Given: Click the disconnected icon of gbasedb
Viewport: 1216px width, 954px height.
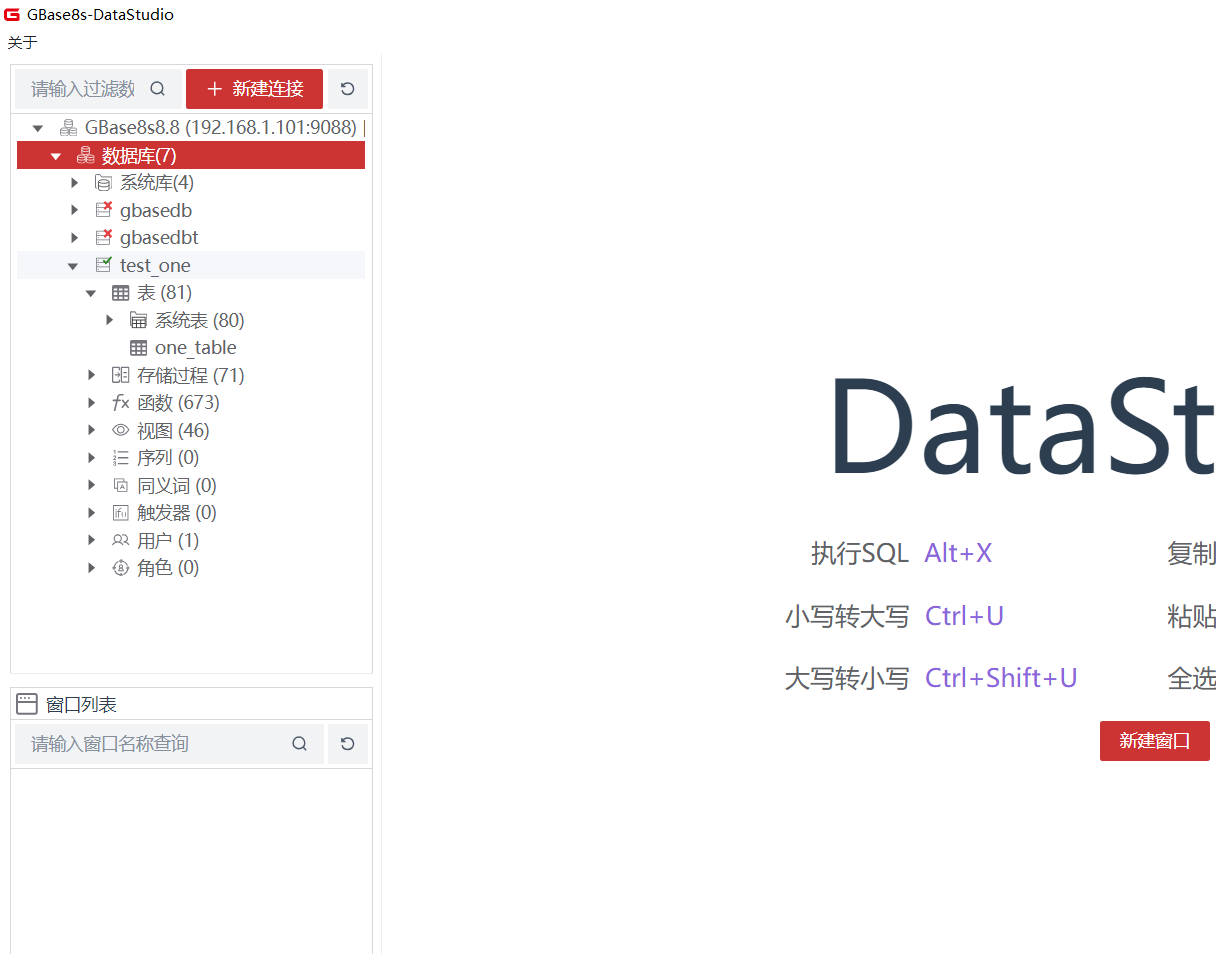Looking at the screenshot, I should tap(103, 210).
